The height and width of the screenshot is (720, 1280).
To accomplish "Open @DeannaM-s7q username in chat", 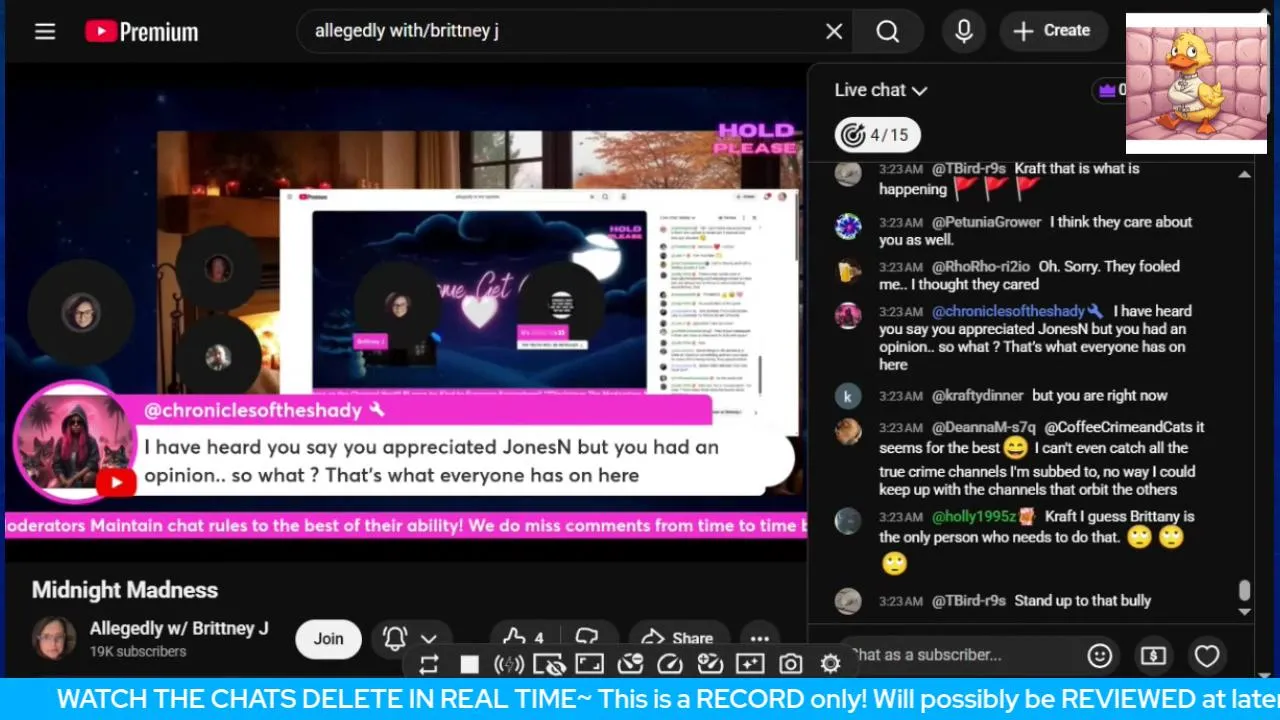I will pyautogui.click(x=984, y=427).
